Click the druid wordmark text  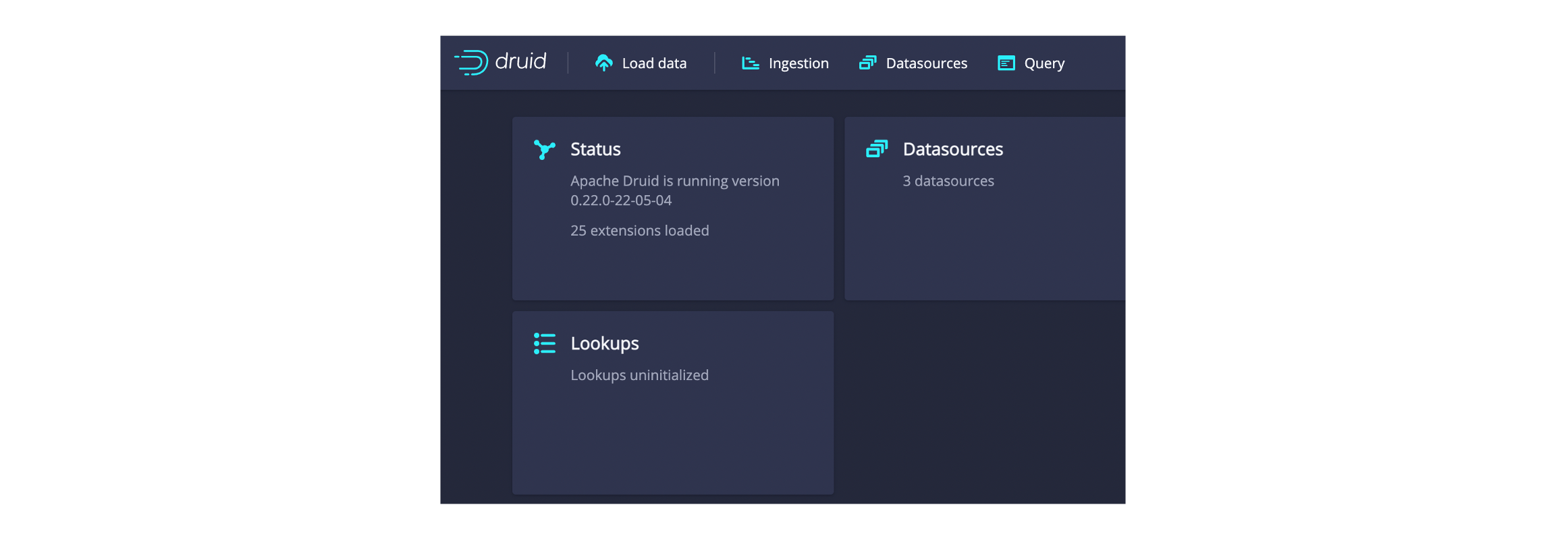(x=520, y=61)
